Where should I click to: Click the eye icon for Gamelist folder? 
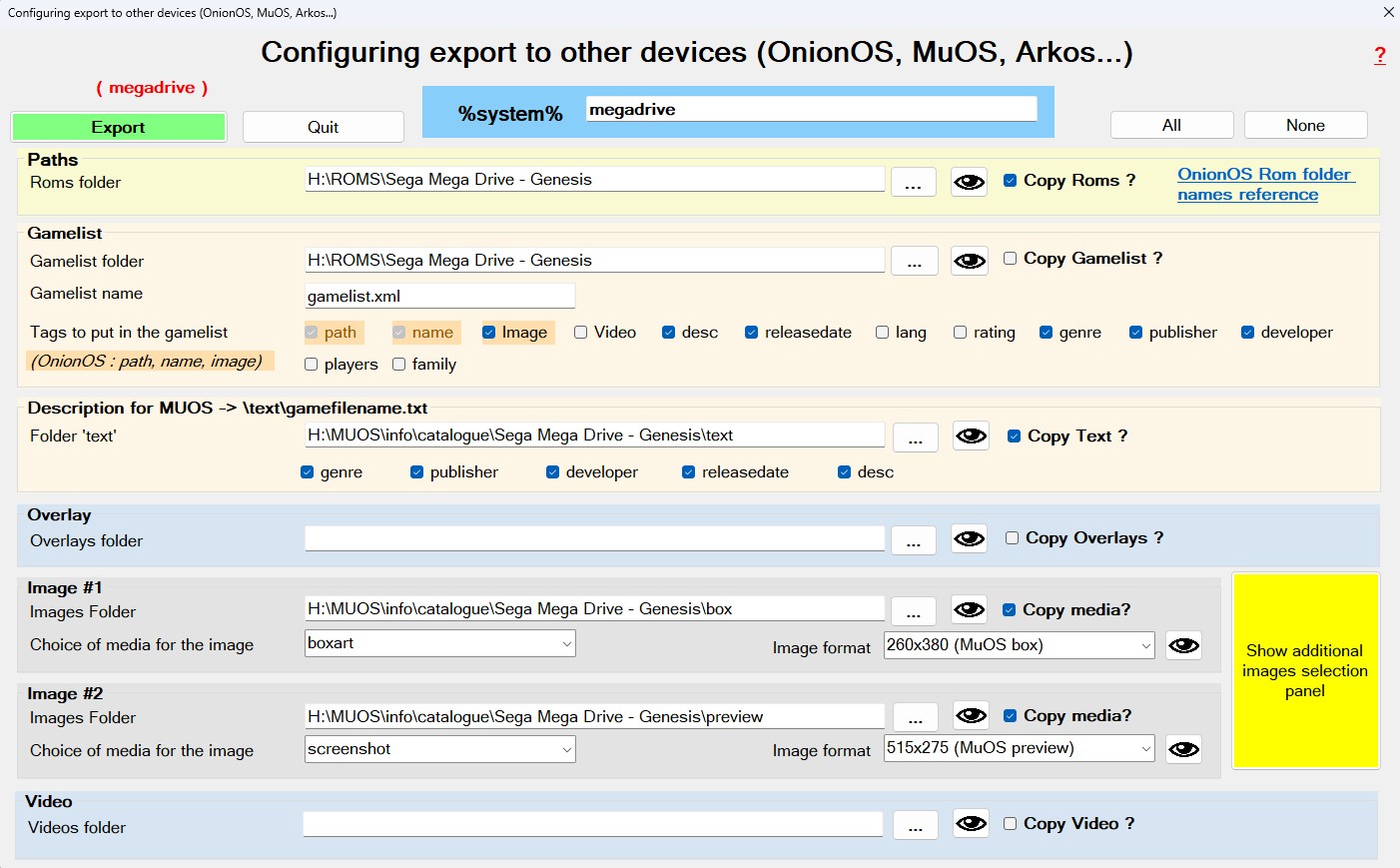point(969,261)
